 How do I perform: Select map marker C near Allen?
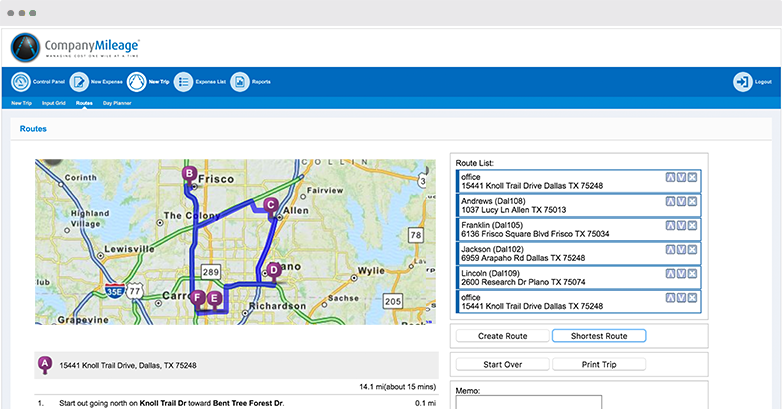(270, 205)
